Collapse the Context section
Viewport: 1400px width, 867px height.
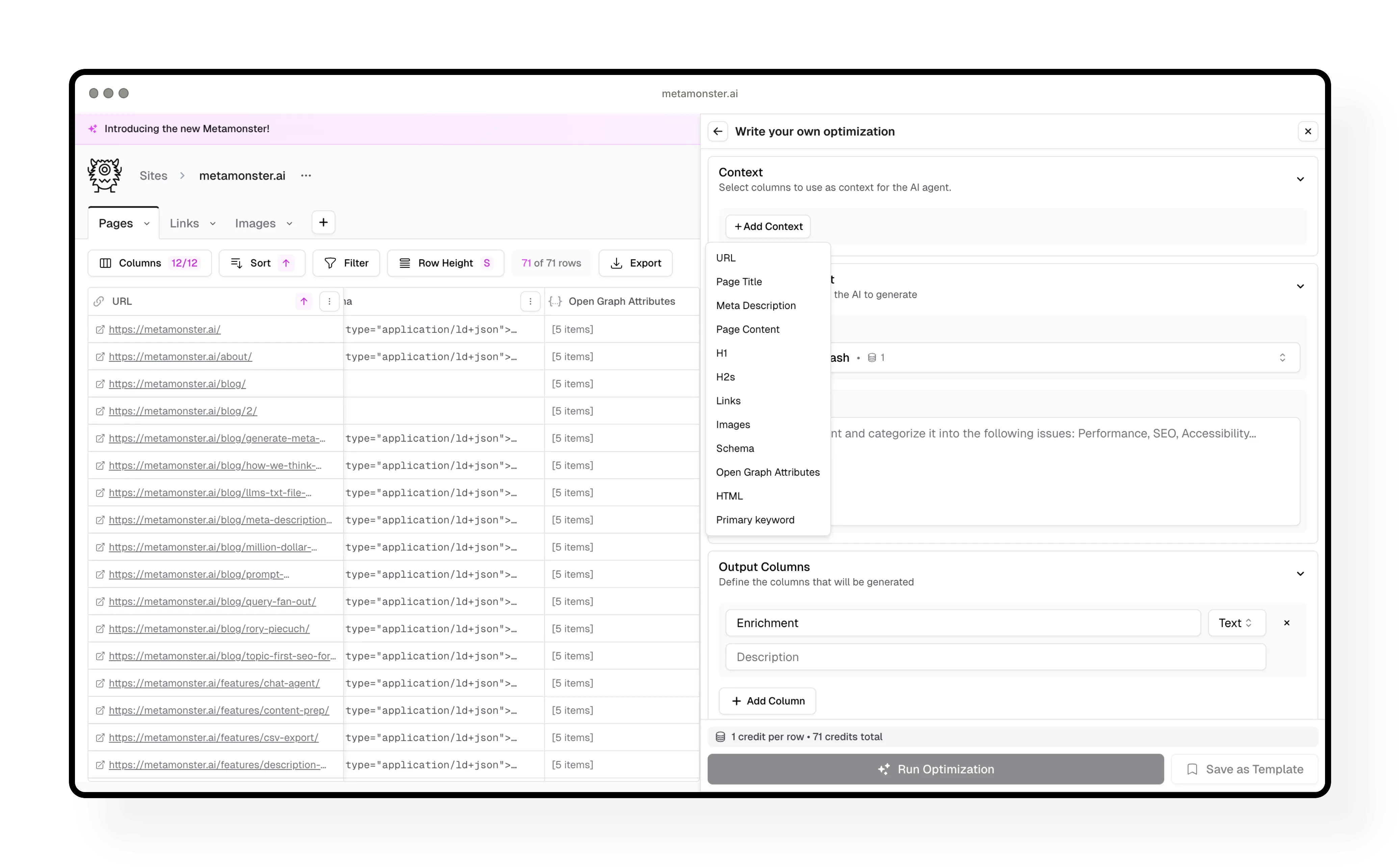1300,179
